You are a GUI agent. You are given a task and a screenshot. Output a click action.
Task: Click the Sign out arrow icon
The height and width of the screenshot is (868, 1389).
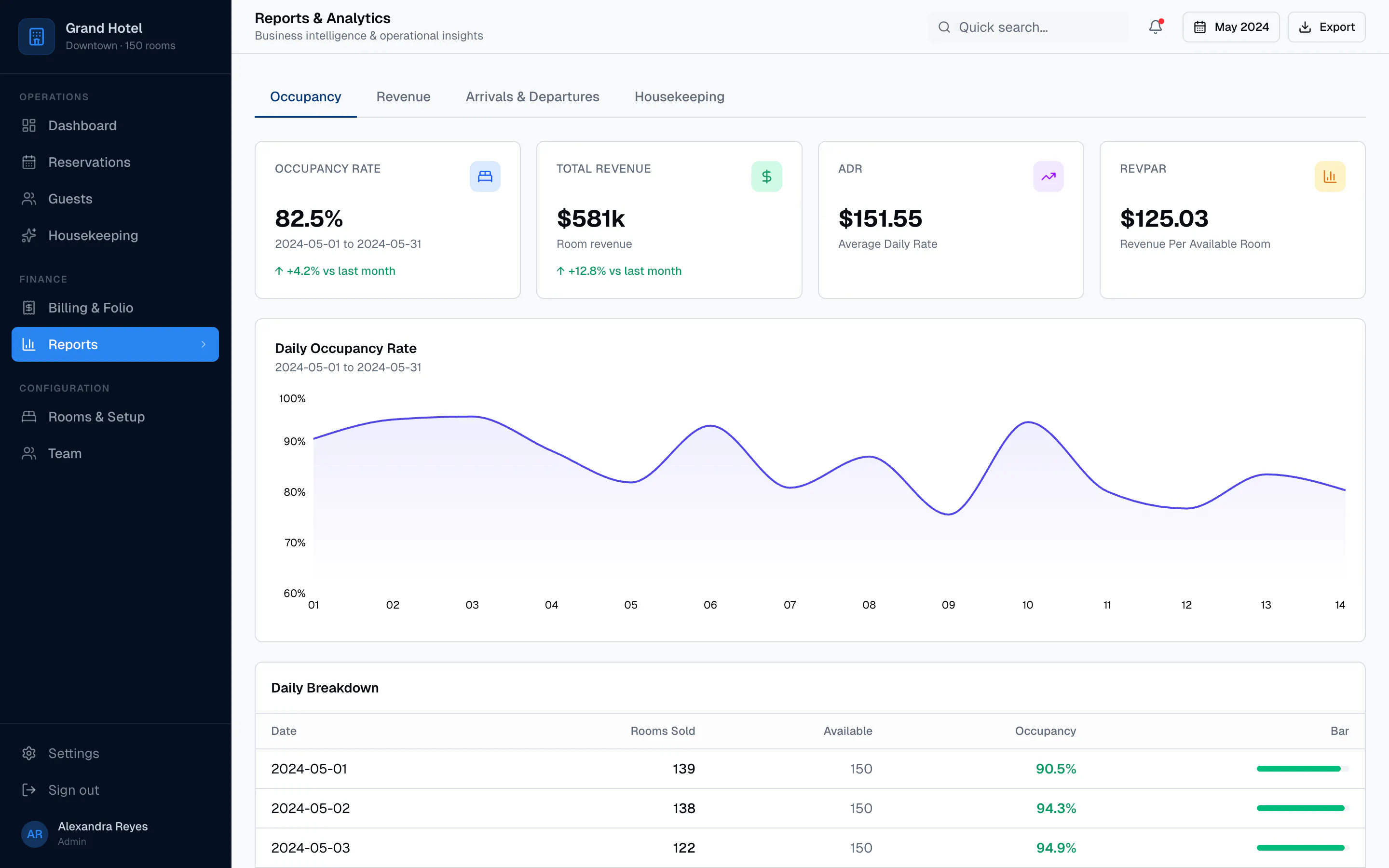pos(29,790)
